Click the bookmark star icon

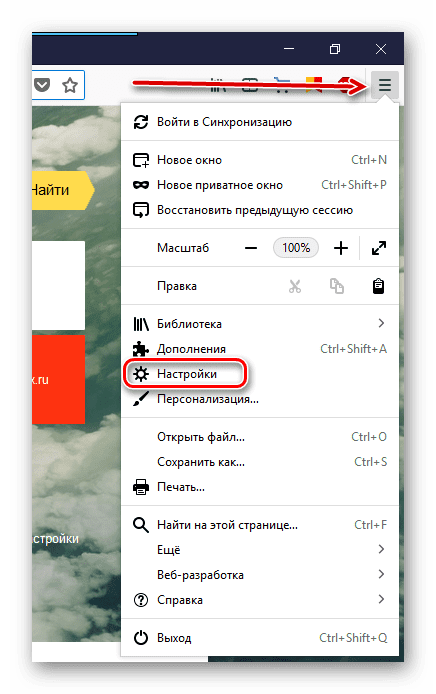point(69,85)
